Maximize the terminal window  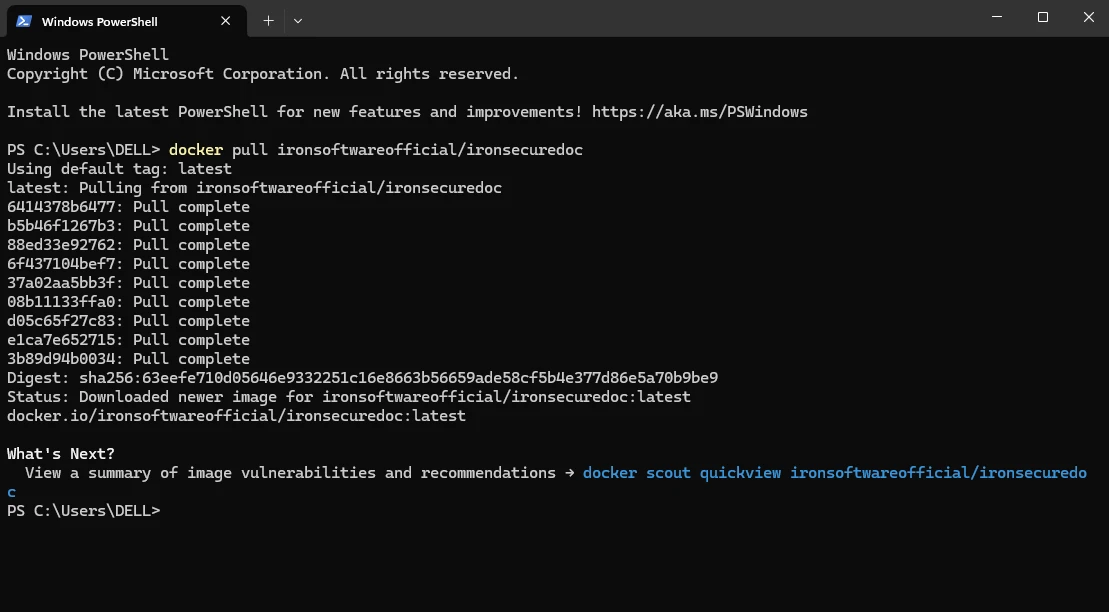[x=1043, y=17]
